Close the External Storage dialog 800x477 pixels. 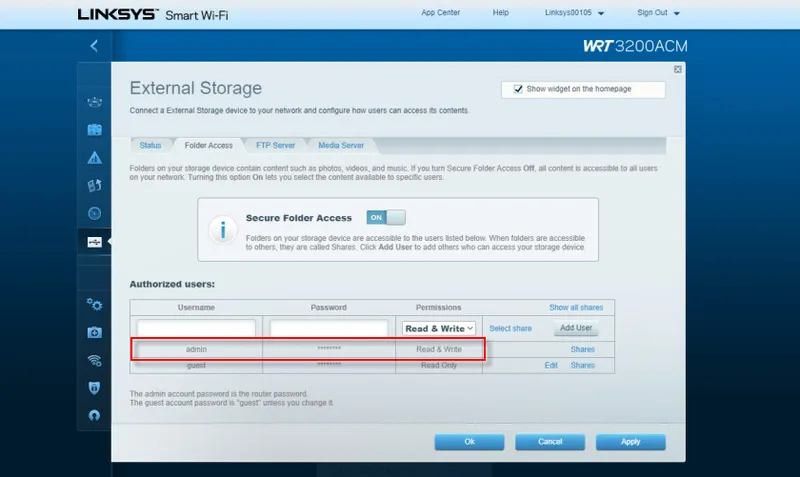pyautogui.click(x=678, y=69)
